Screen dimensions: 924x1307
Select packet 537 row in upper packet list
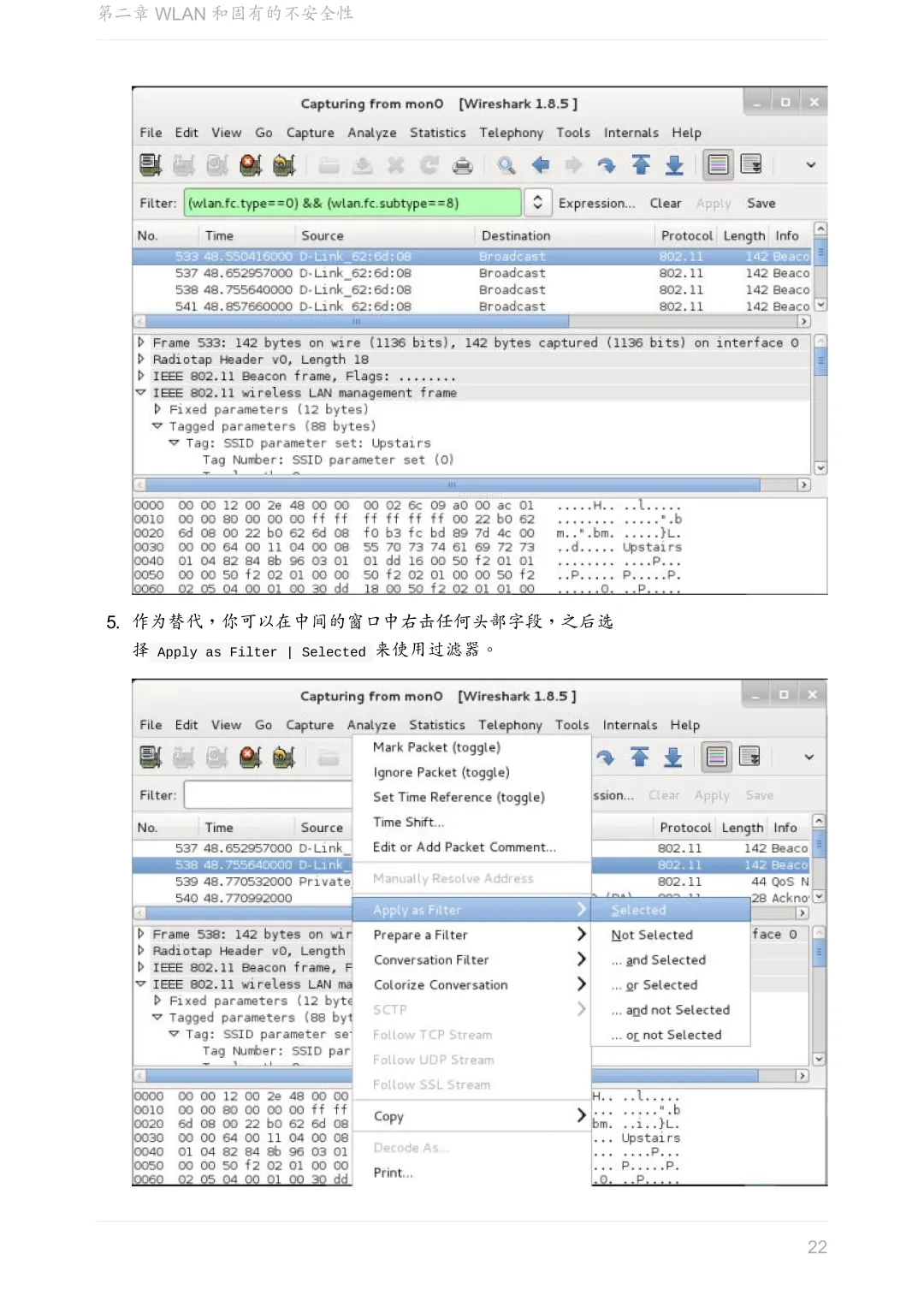(472, 273)
